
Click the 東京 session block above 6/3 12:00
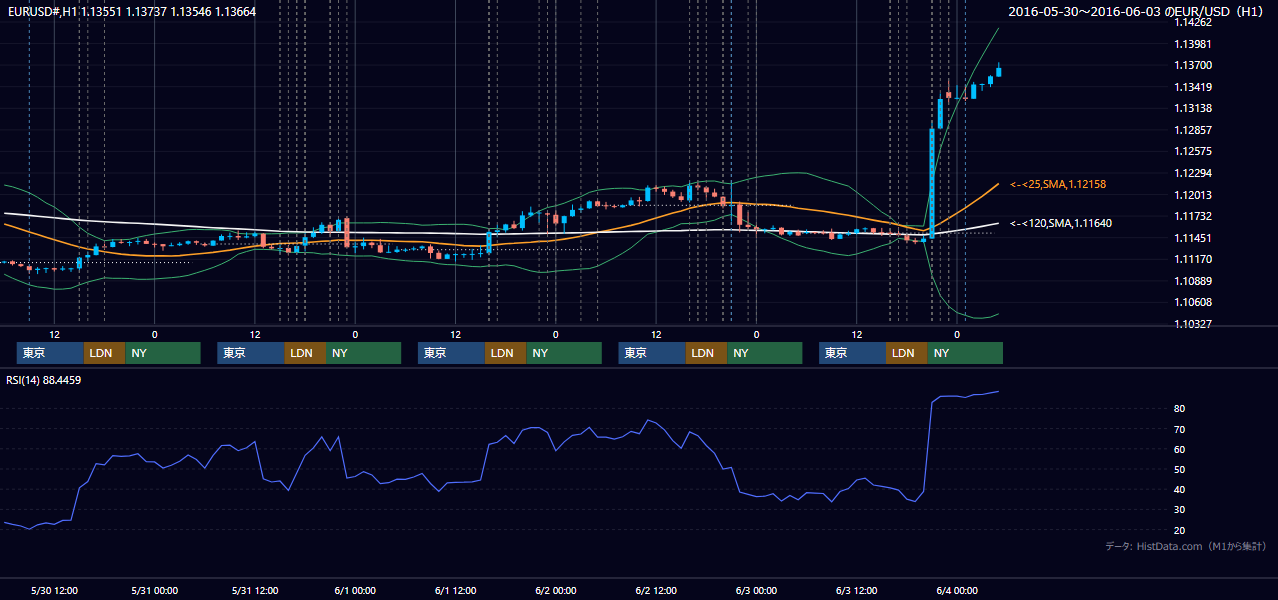pos(852,353)
